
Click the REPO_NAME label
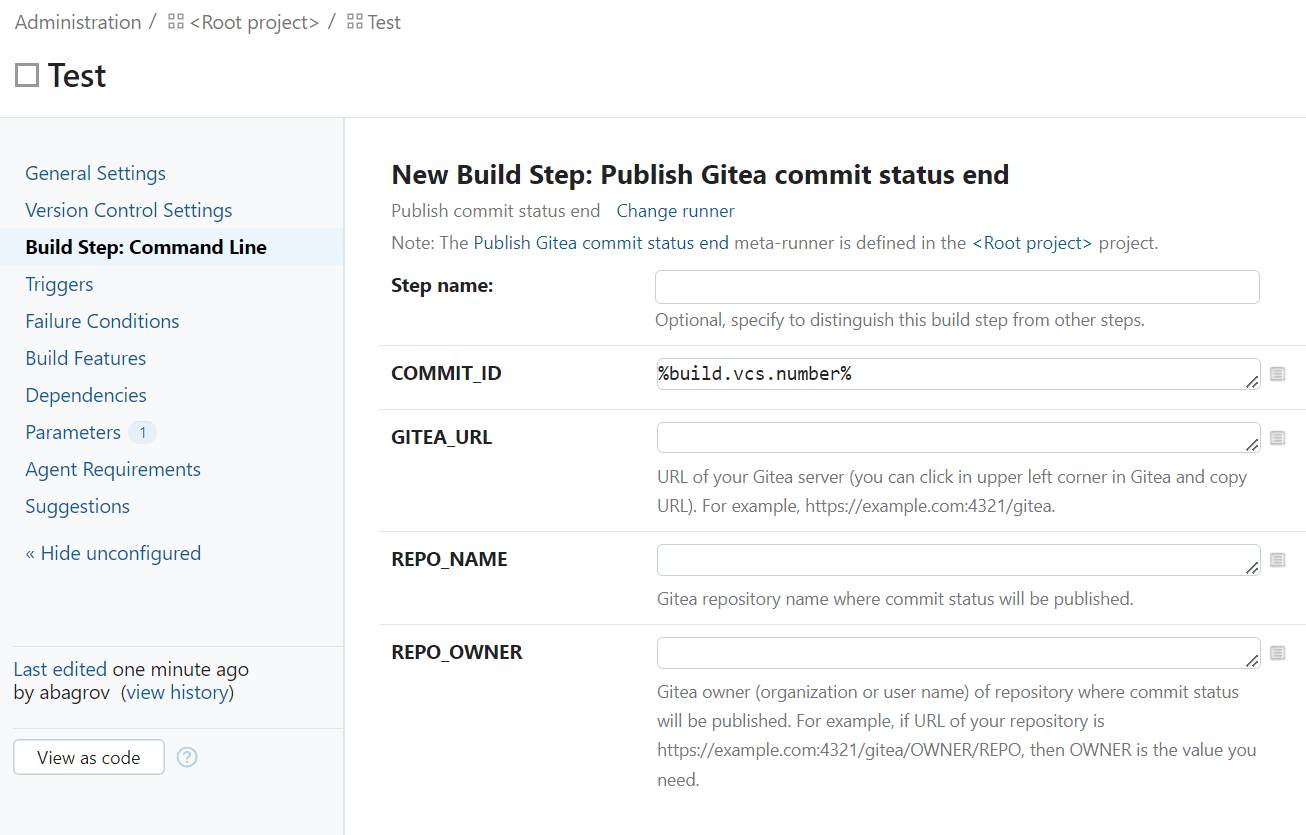click(x=449, y=560)
